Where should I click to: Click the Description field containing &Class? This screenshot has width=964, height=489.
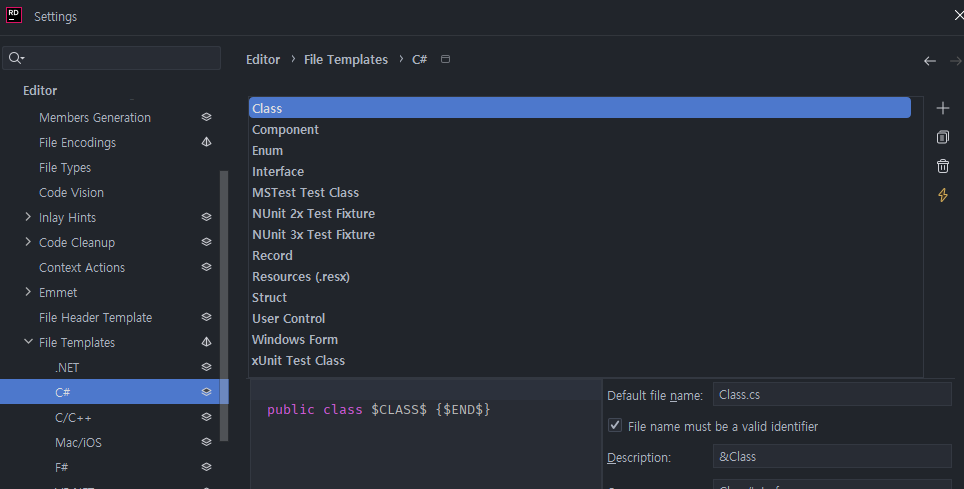point(832,456)
